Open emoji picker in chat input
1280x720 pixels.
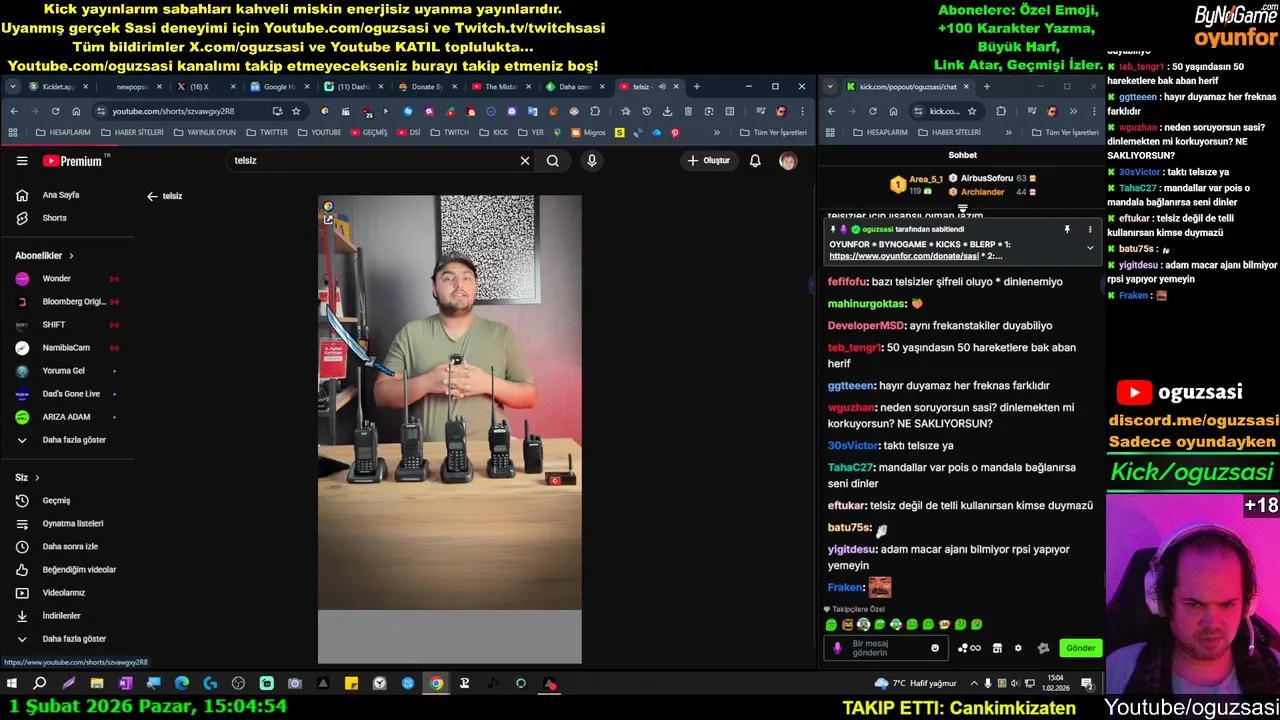coord(935,648)
